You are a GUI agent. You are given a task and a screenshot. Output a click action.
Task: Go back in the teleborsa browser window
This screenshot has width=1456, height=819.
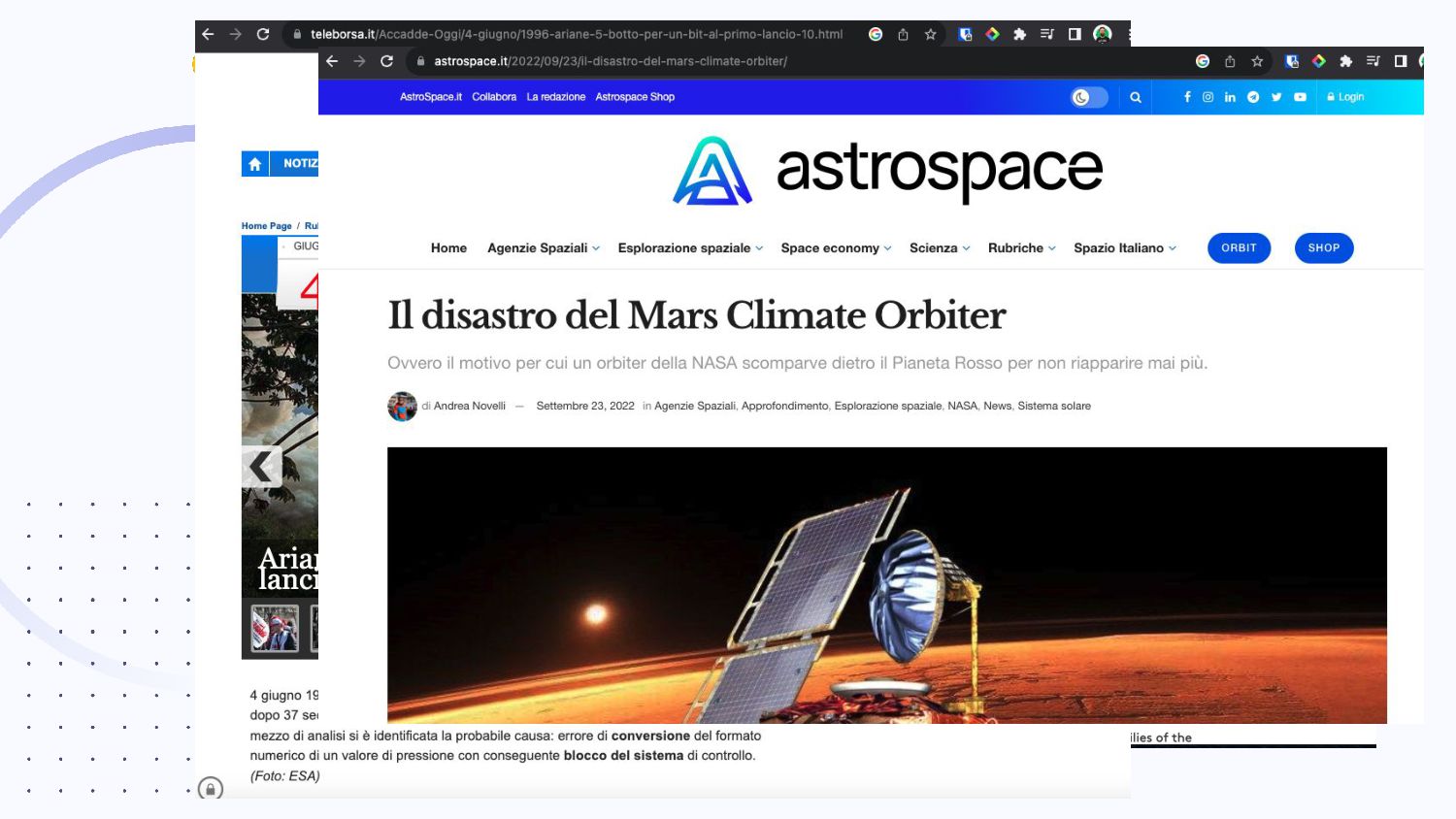click(x=208, y=34)
